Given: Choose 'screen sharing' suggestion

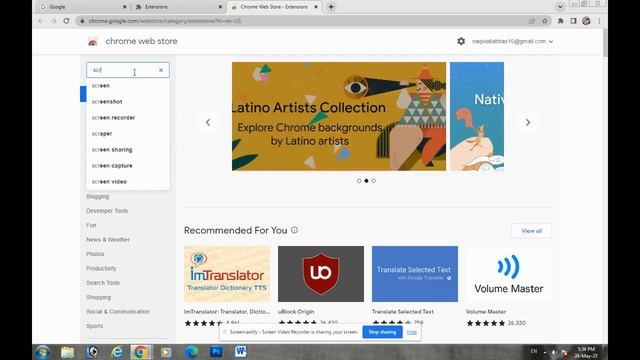Looking at the screenshot, I should tap(128, 150).
